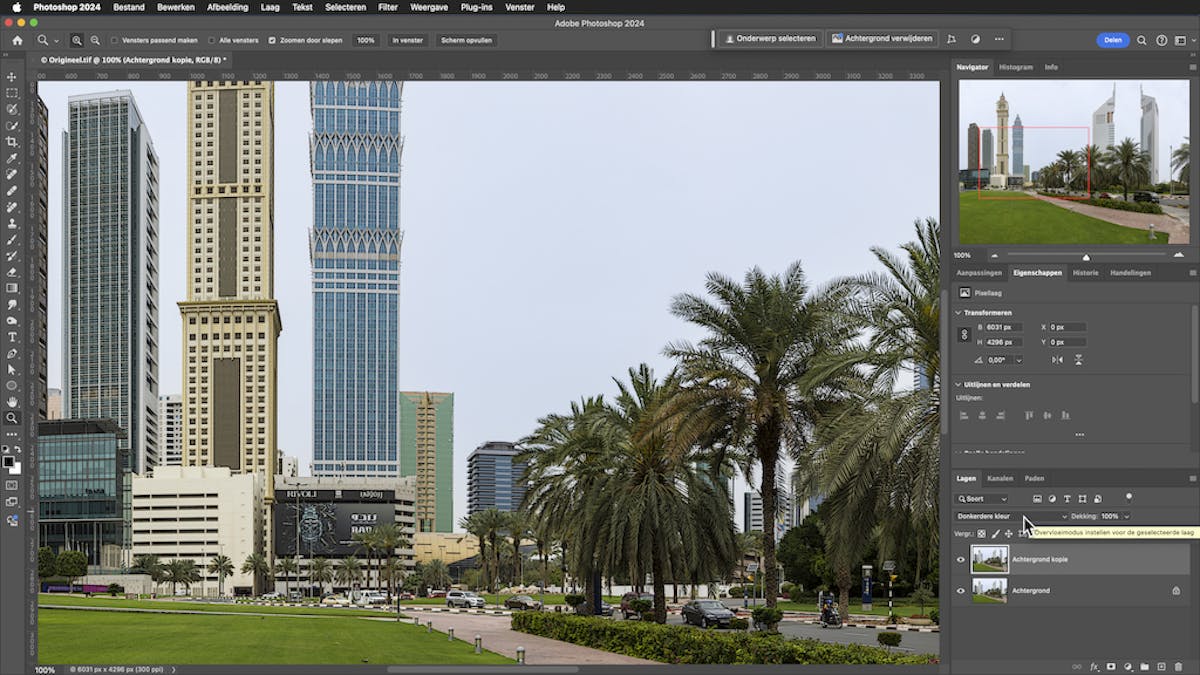This screenshot has height=675, width=1200.
Task: Click 'Achtergrond verwijderen' button
Action: coord(882,38)
